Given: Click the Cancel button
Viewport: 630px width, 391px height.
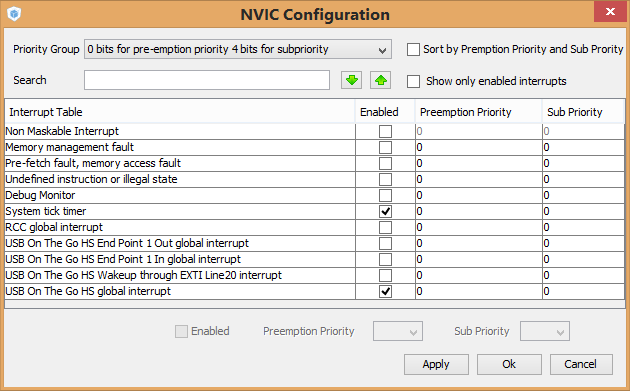Looking at the screenshot, I should coord(581,364).
